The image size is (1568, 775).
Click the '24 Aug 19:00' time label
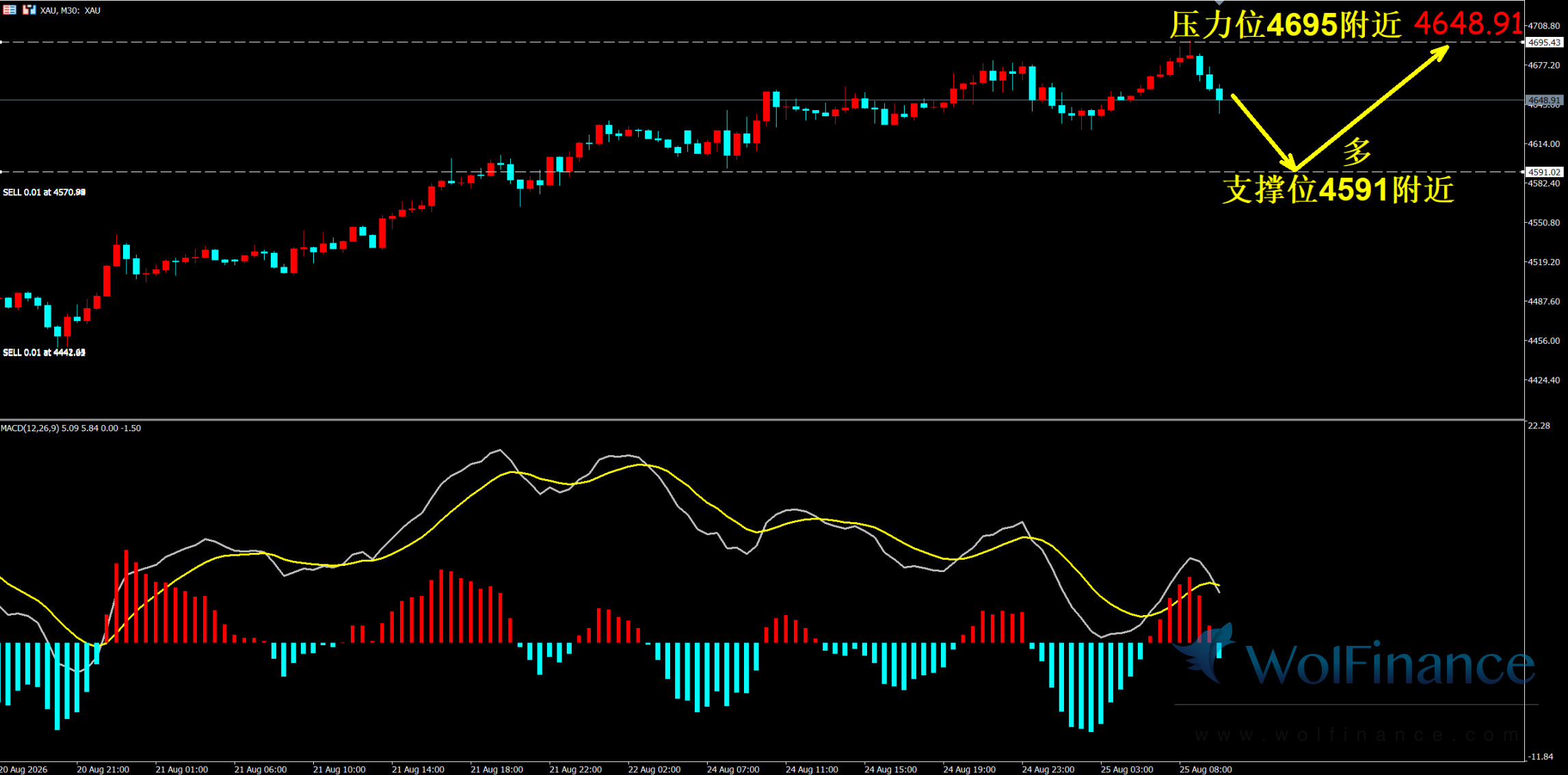click(x=970, y=770)
